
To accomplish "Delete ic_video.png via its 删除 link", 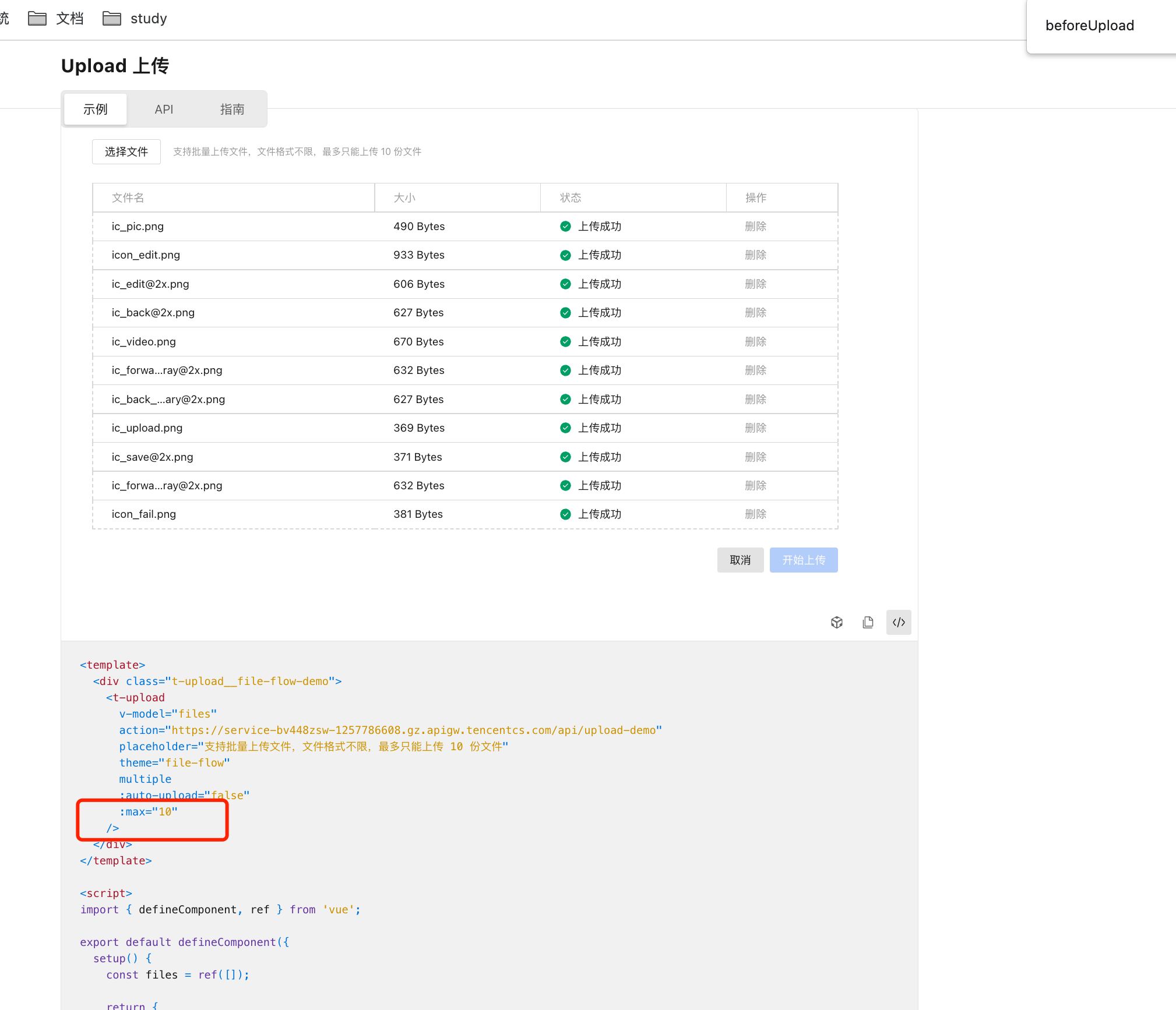I will coord(755,341).
